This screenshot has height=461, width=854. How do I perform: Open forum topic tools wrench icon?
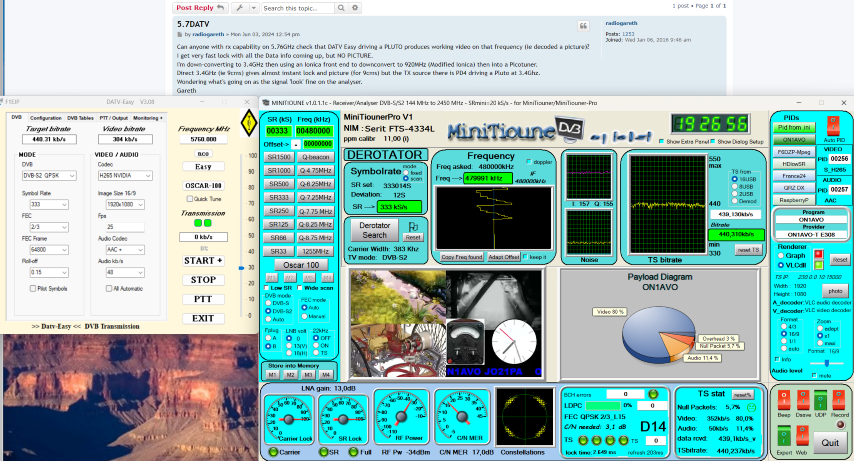click(x=240, y=8)
